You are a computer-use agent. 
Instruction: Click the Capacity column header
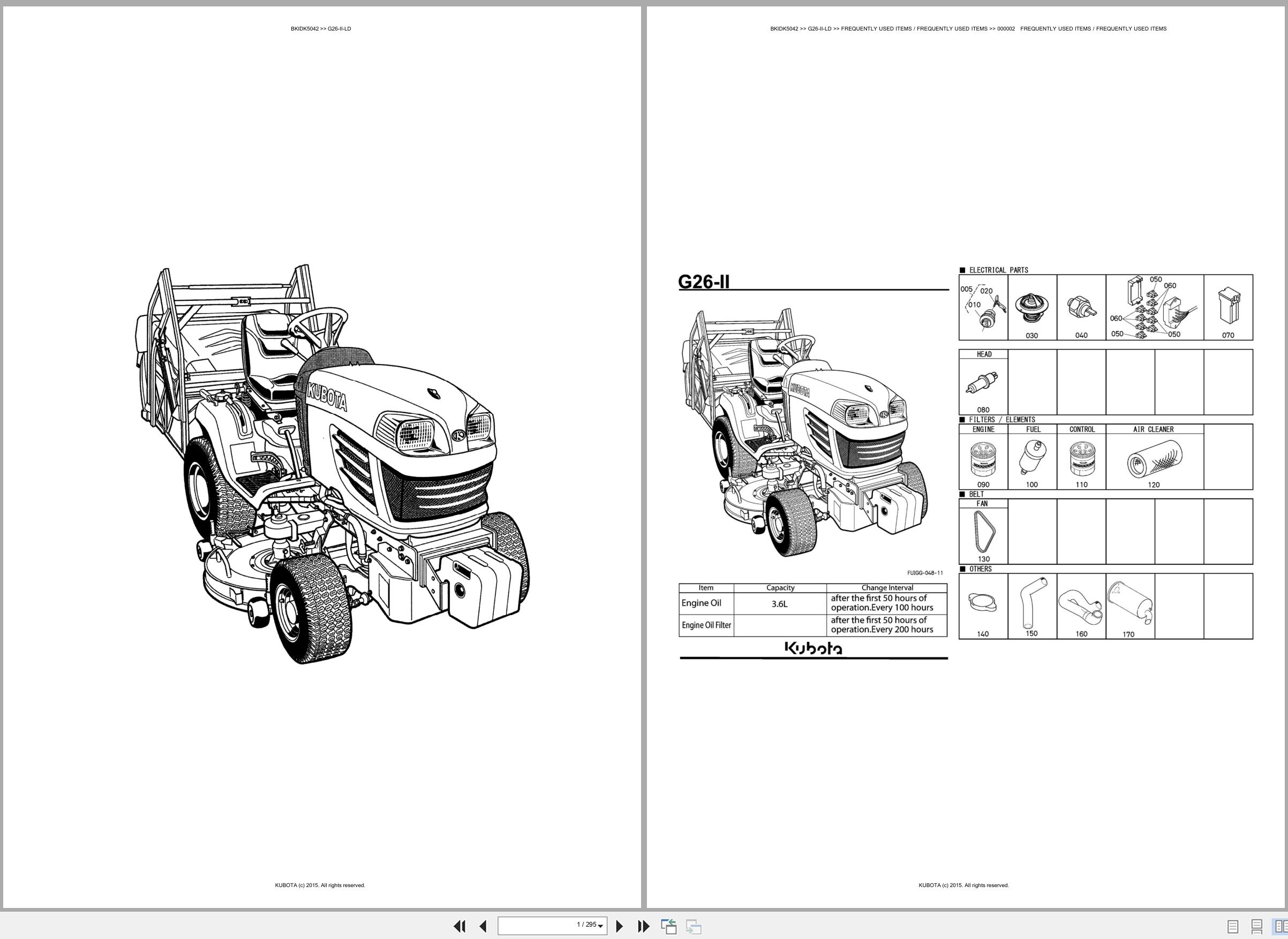pos(780,588)
